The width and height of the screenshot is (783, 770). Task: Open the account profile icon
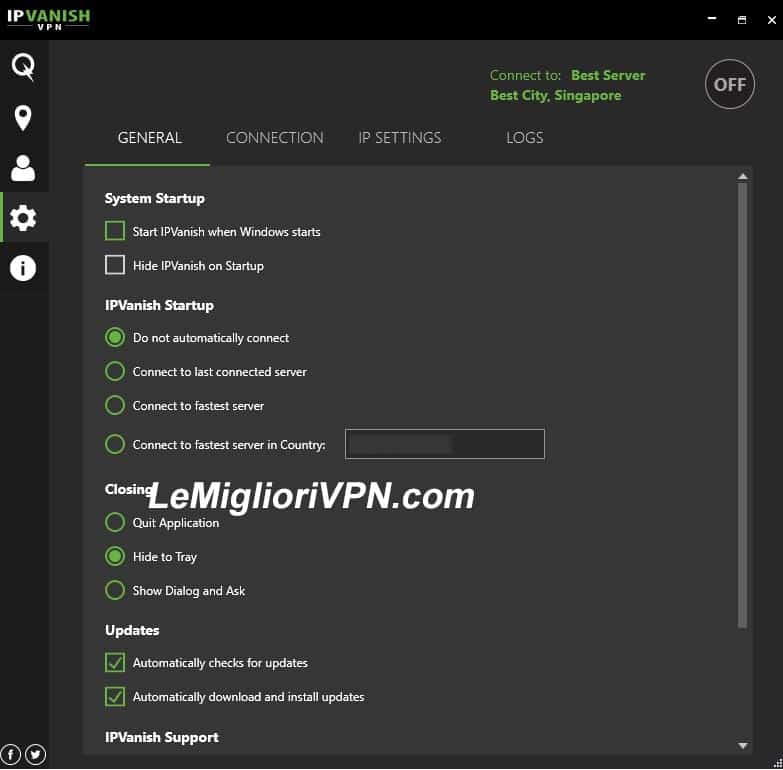[x=23, y=168]
